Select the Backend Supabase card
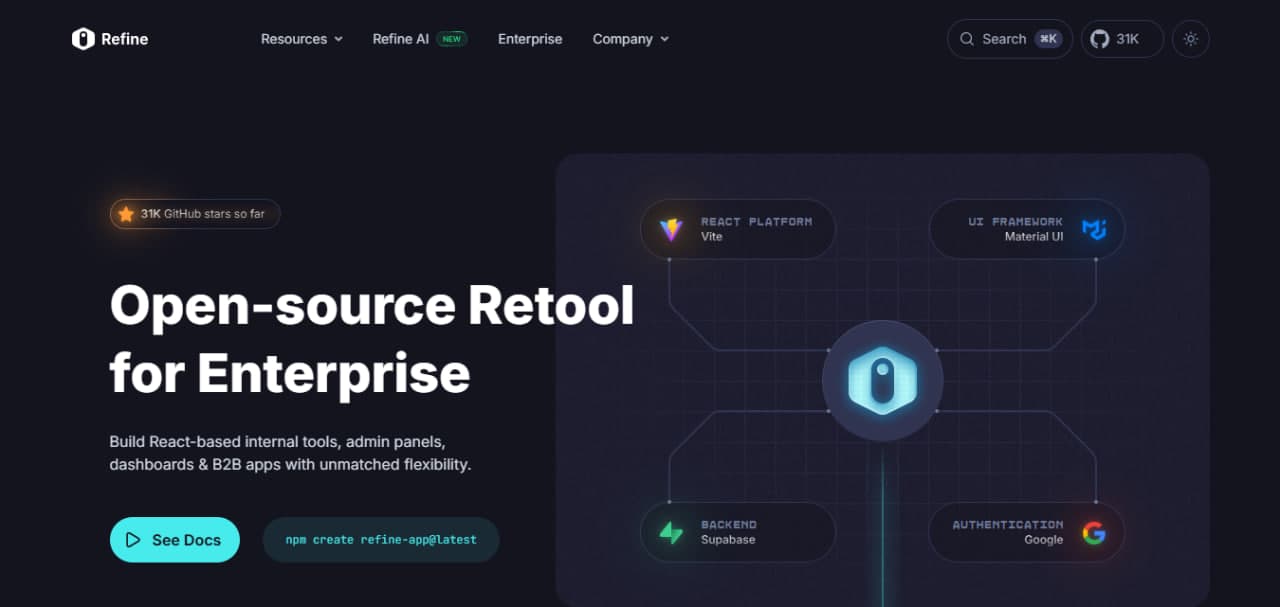 coord(738,532)
